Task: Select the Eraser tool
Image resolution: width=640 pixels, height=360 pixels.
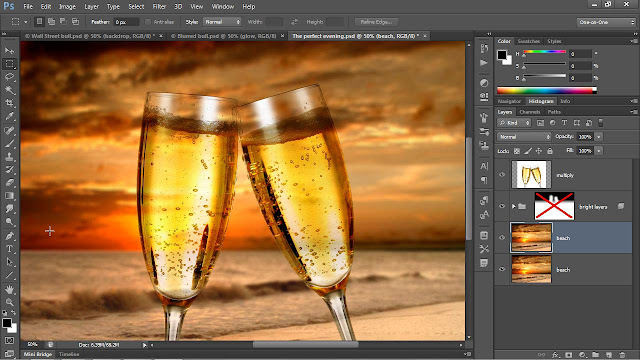Action: 9,182
